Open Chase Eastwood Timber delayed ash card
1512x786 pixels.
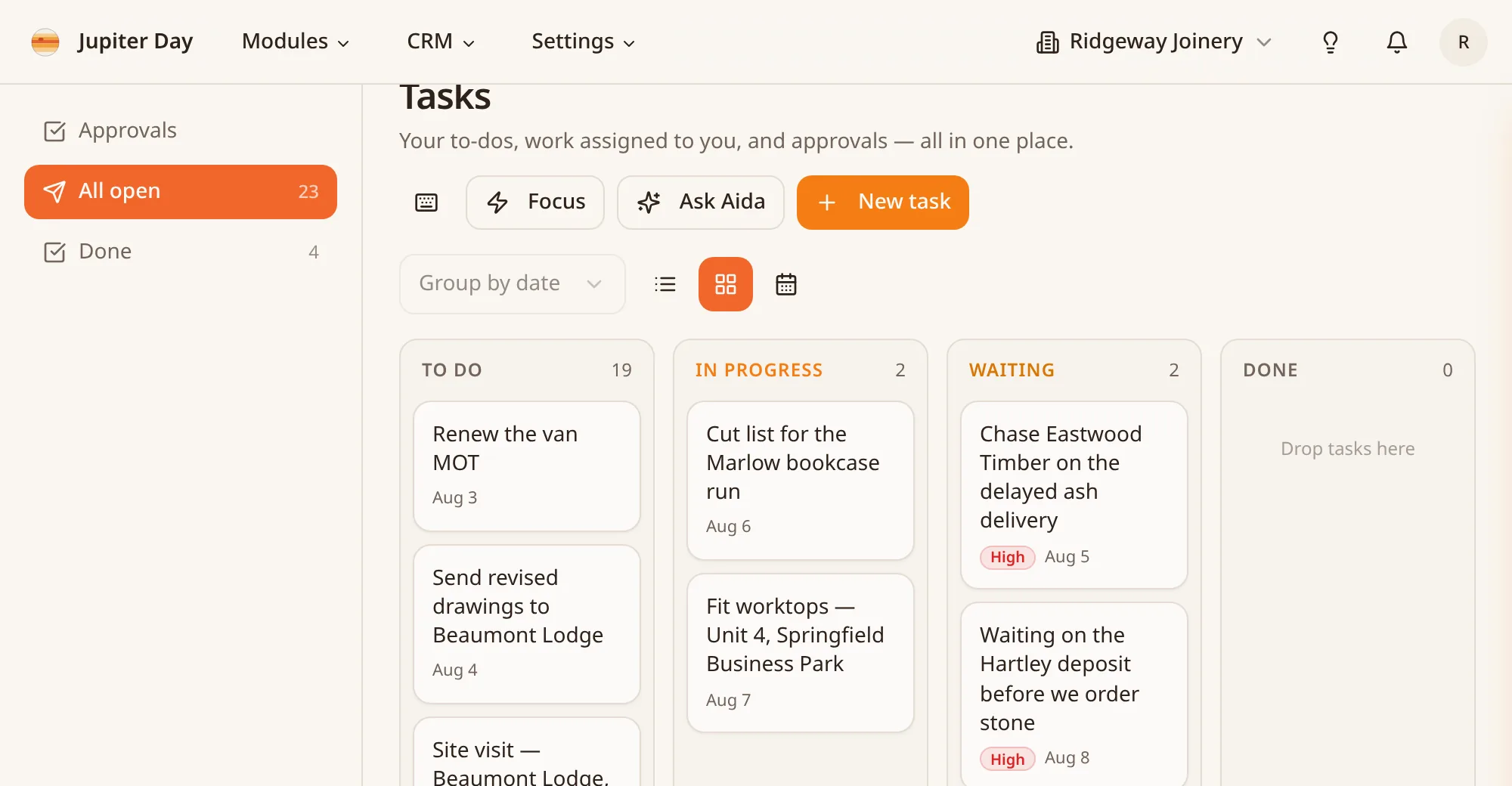pos(1074,495)
